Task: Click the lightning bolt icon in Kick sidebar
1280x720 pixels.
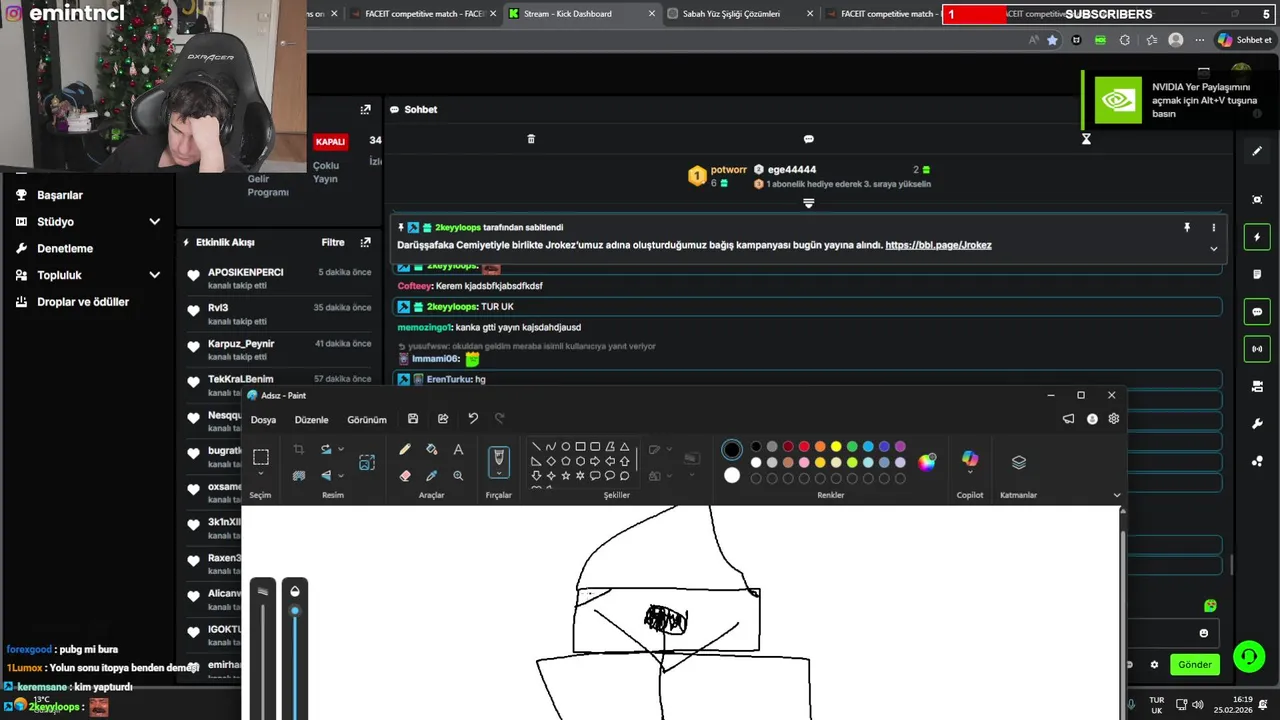Action: point(1257,237)
